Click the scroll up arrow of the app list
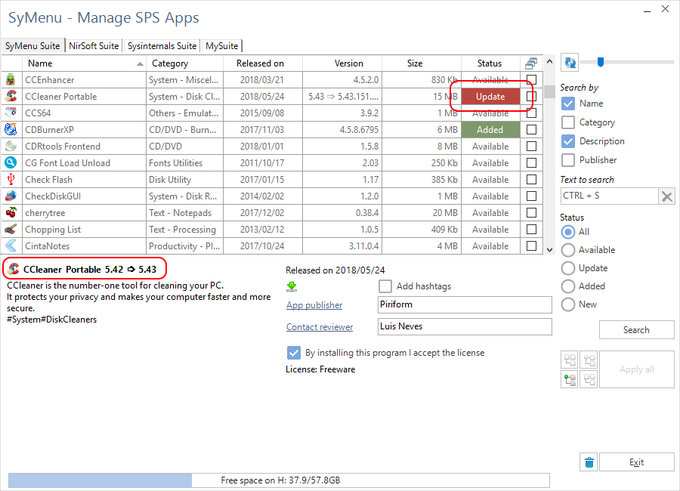 (549, 62)
